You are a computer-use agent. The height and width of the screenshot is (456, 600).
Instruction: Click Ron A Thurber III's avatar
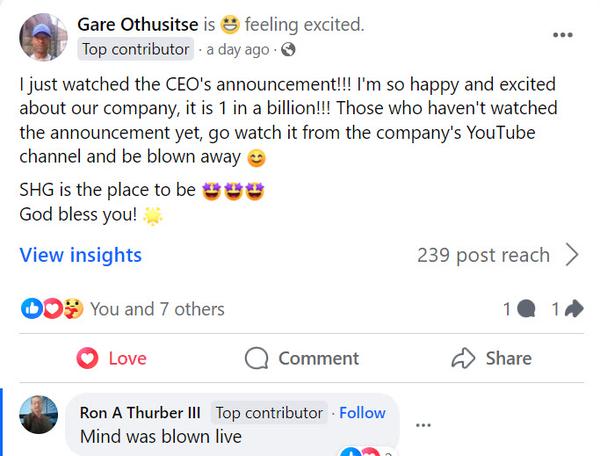tap(39, 414)
